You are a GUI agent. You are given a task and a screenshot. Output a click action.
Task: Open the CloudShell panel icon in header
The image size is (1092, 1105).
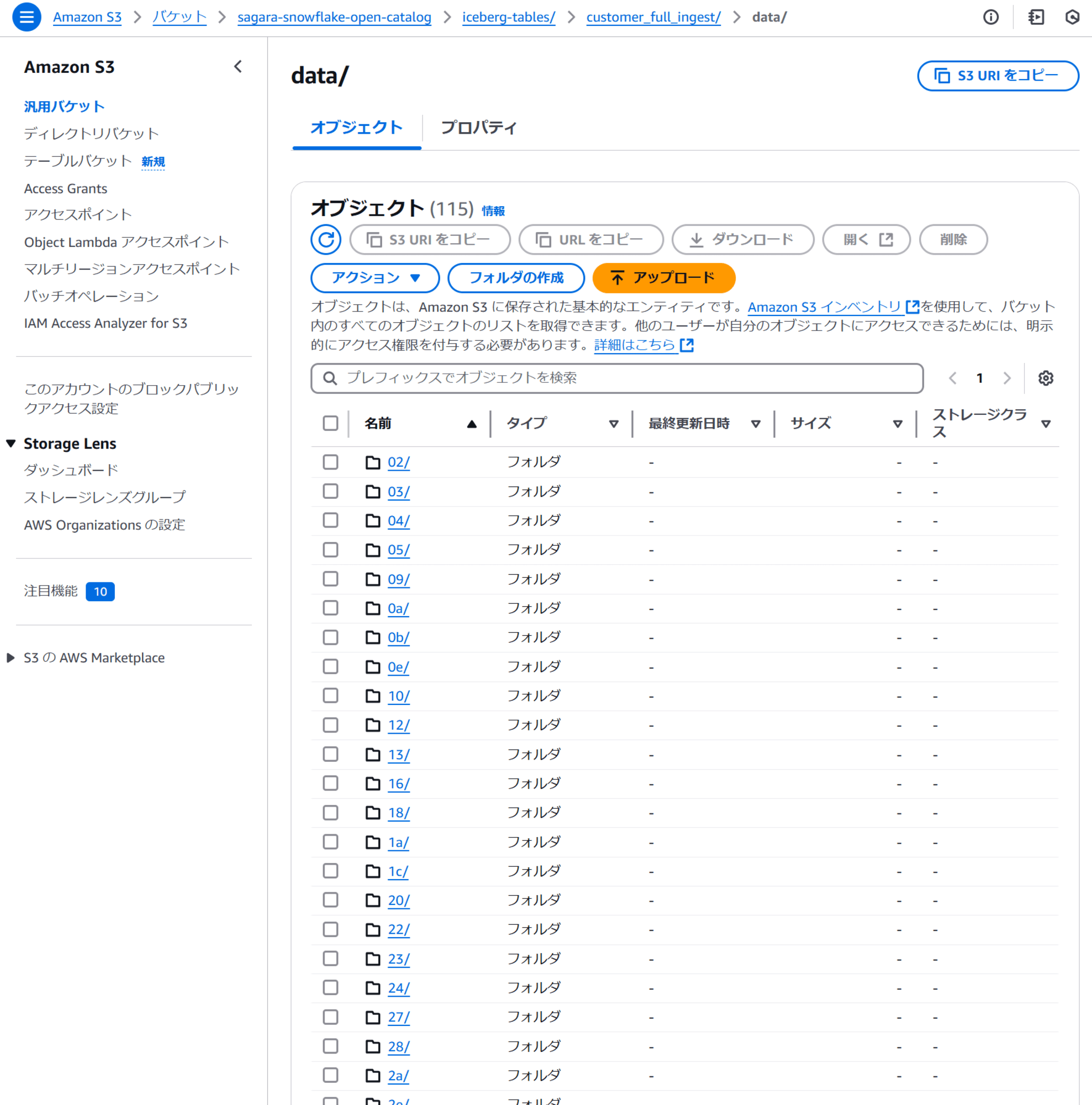(x=1036, y=17)
